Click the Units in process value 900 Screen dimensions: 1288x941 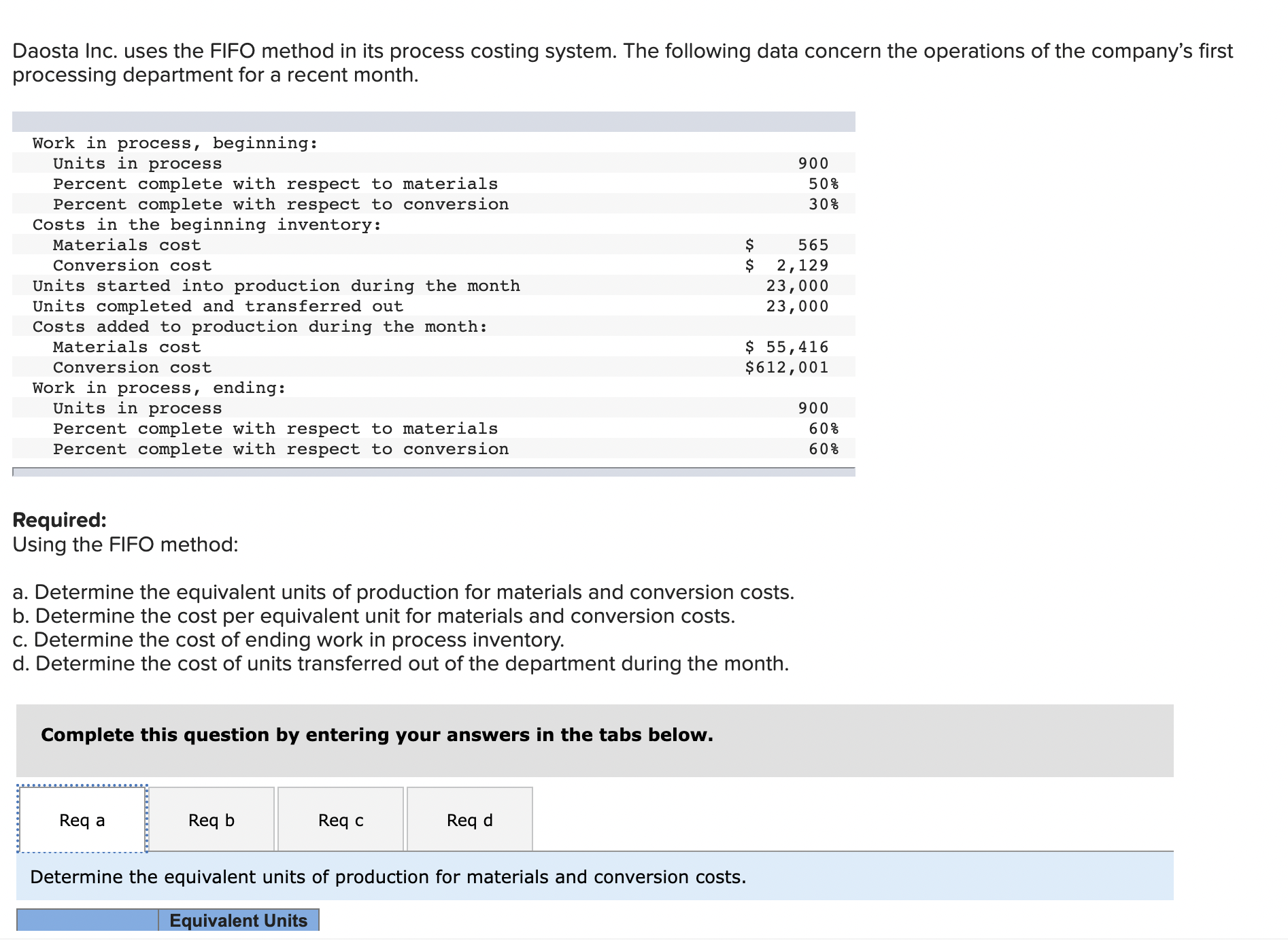coord(813,163)
